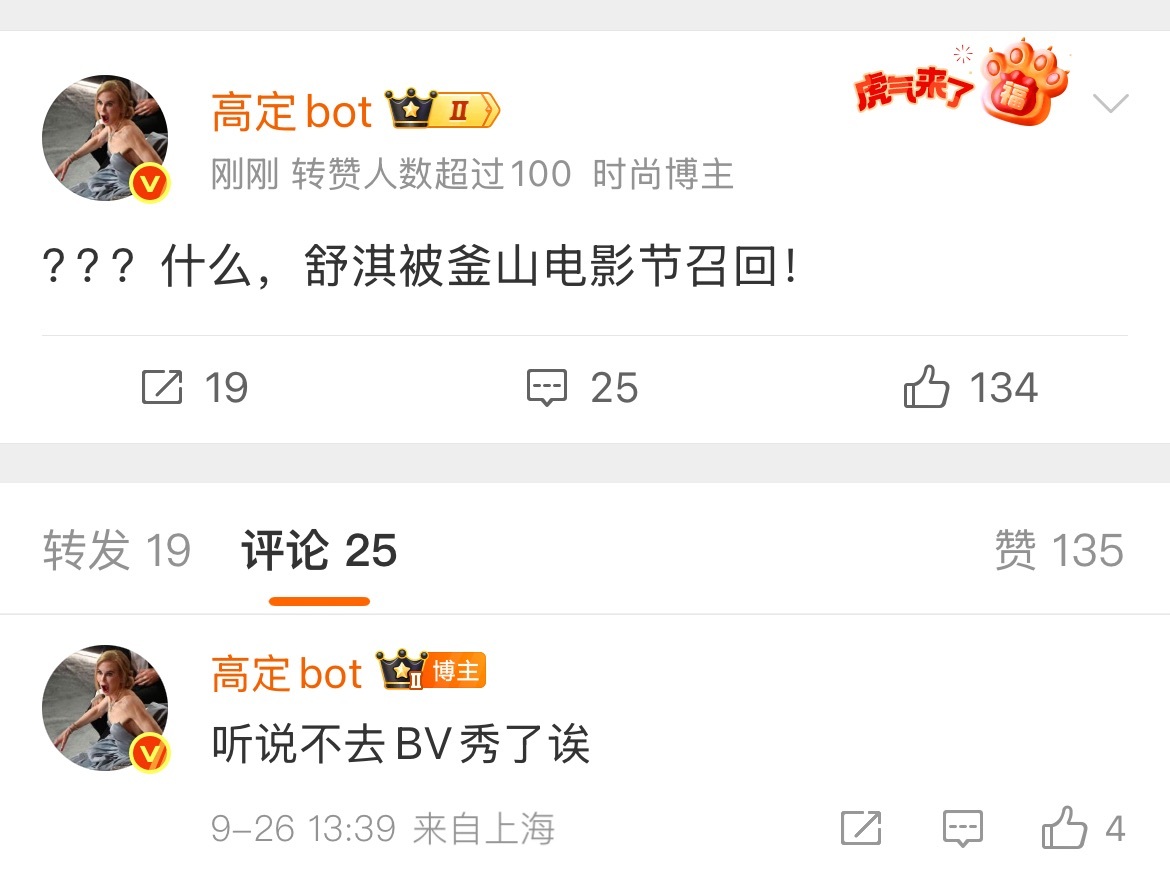Open comments via the post's comment icon
Screen dimensions: 1170x873
point(547,387)
